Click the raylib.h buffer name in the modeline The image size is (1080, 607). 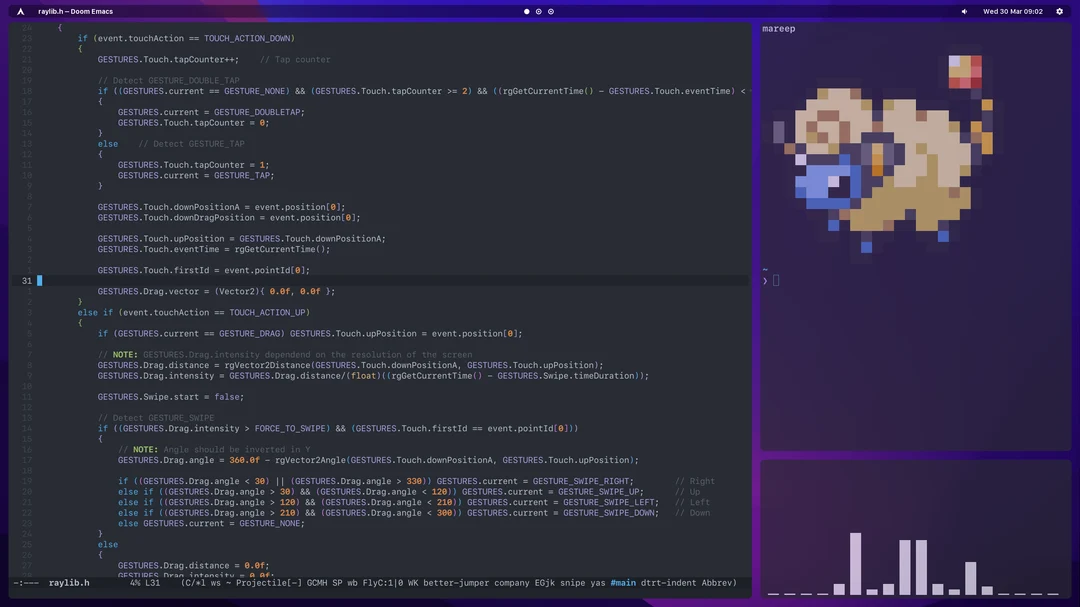(x=71, y=583)
